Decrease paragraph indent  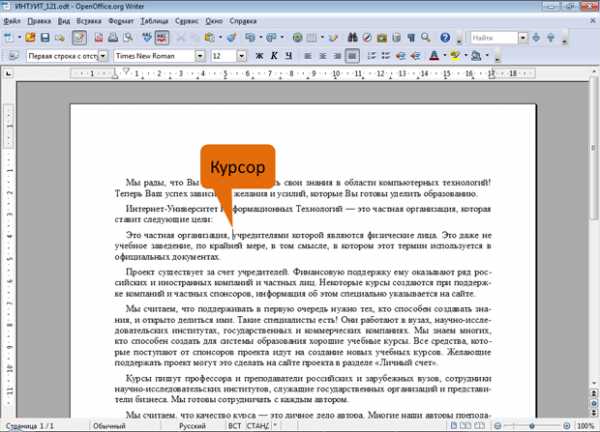pos(401,56)
